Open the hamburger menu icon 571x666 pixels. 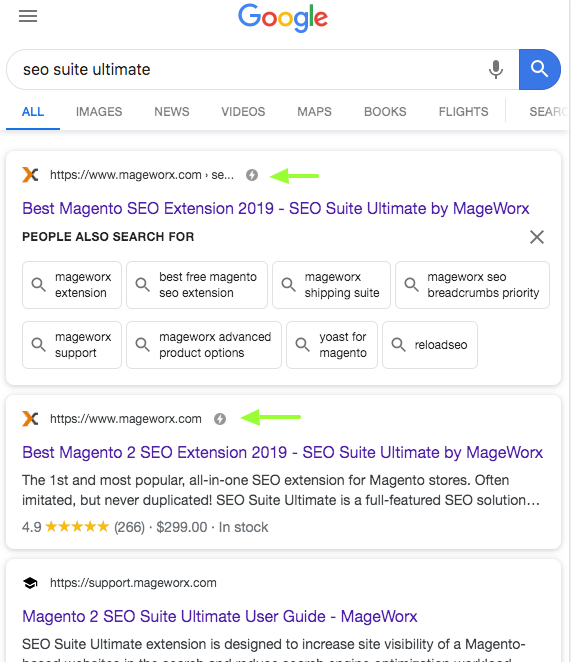pos(28,16)
